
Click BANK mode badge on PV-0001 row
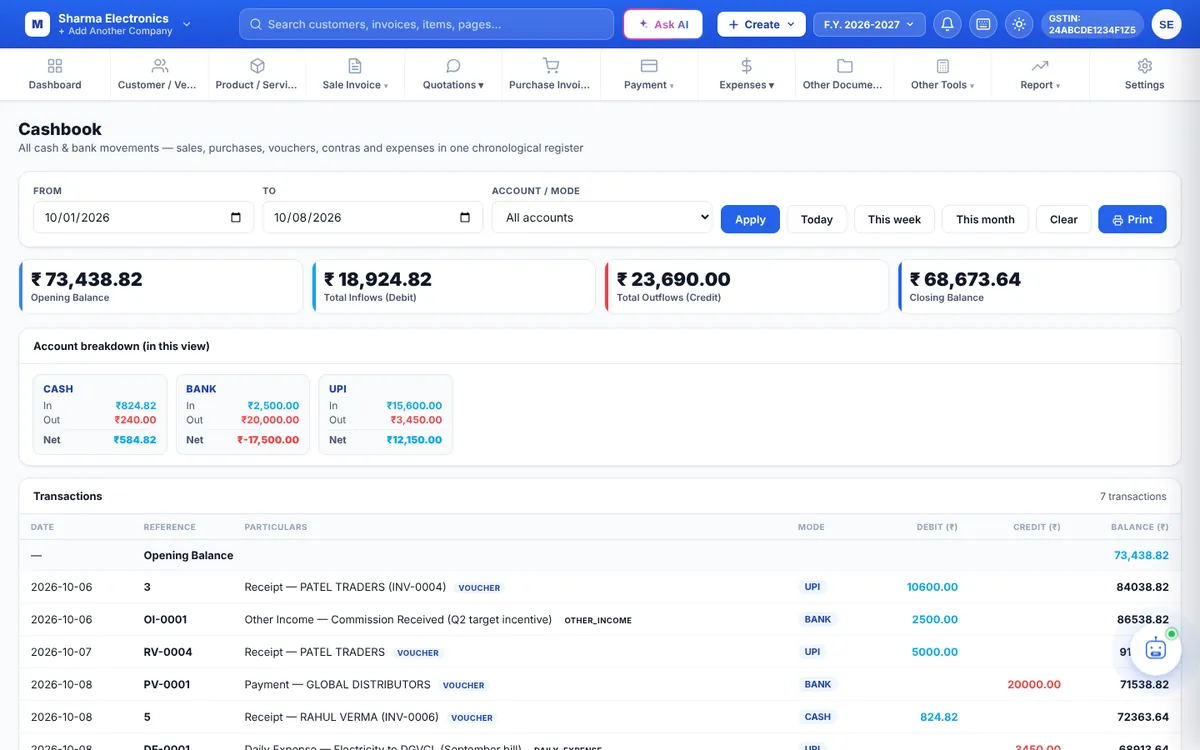pyautogui.click(x=818, y=685)
